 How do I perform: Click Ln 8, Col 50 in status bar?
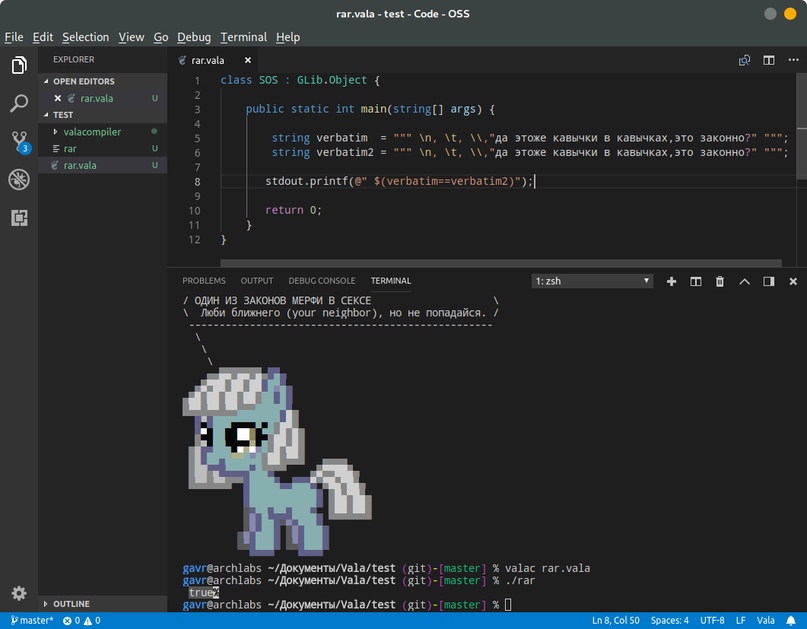616,621
